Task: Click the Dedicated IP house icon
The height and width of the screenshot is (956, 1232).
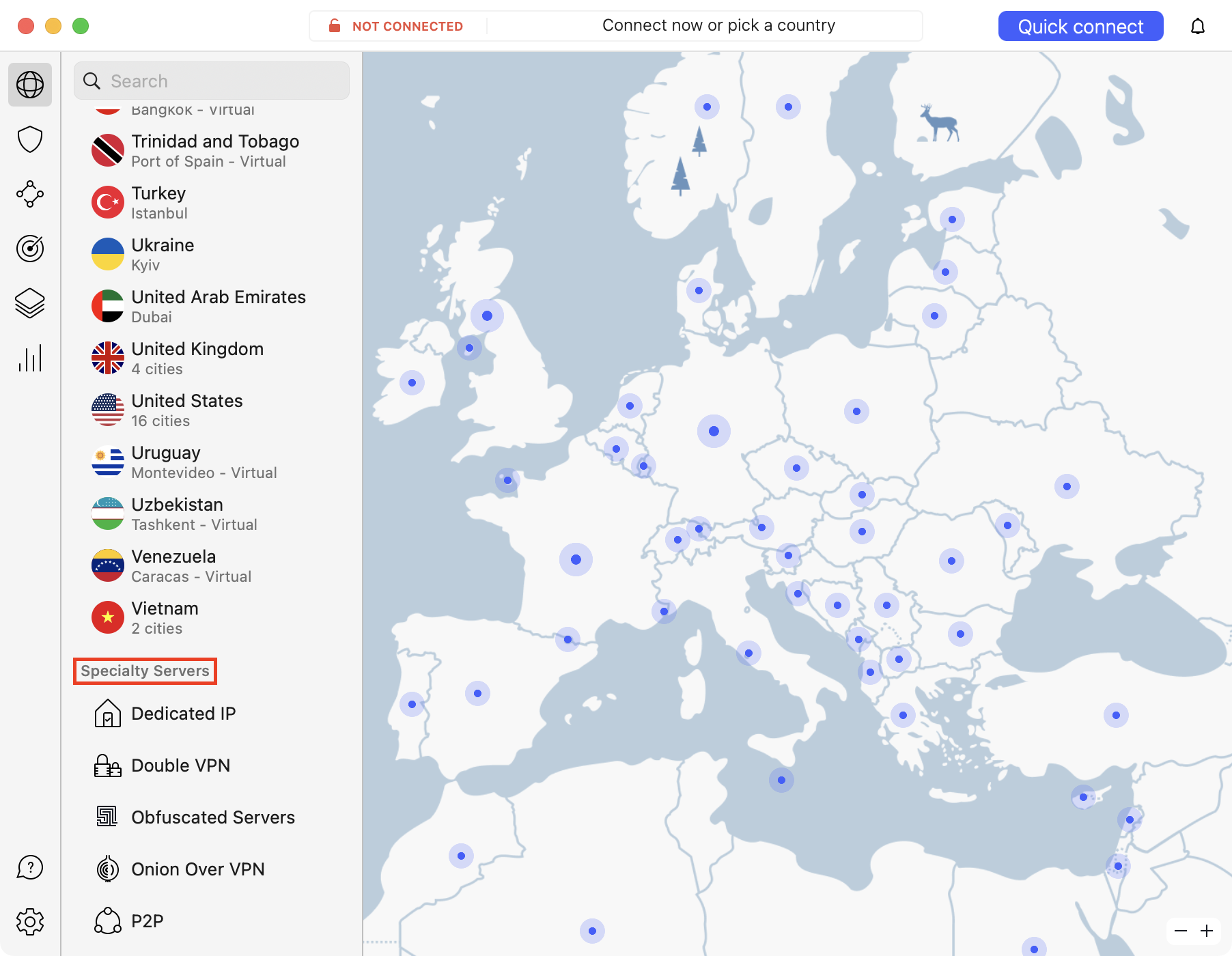Action: pyautogui.click(x=107, y=714)
